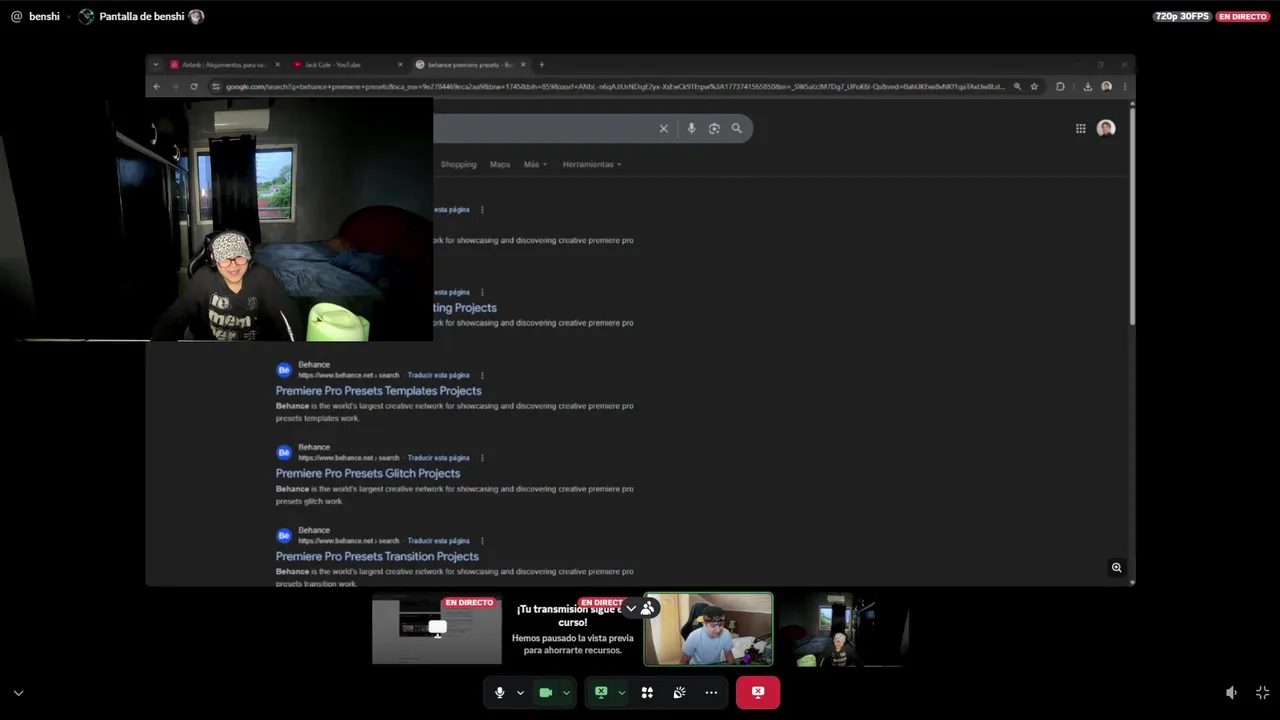This screenshot has width=1280, height=720.
Task: Translate page for Templates Projects result
Action: tap(438, 375)
